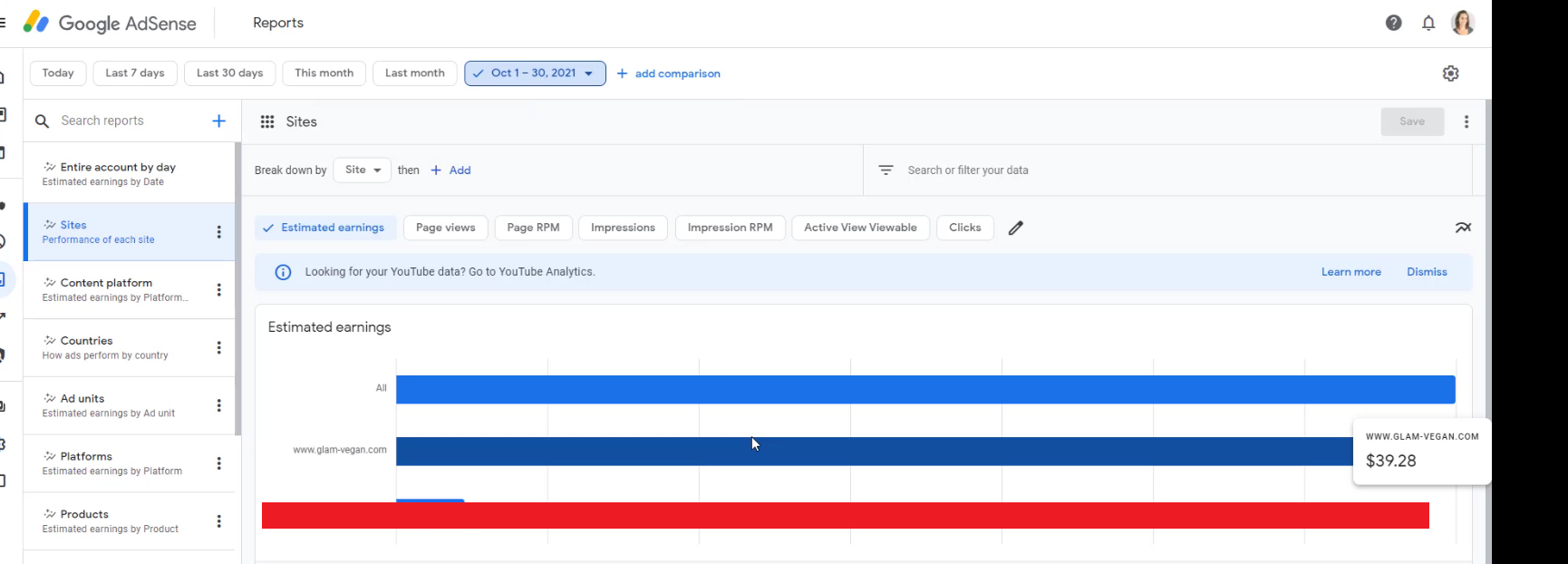Open the Break down by Site dropdown

tap(362, 170)
